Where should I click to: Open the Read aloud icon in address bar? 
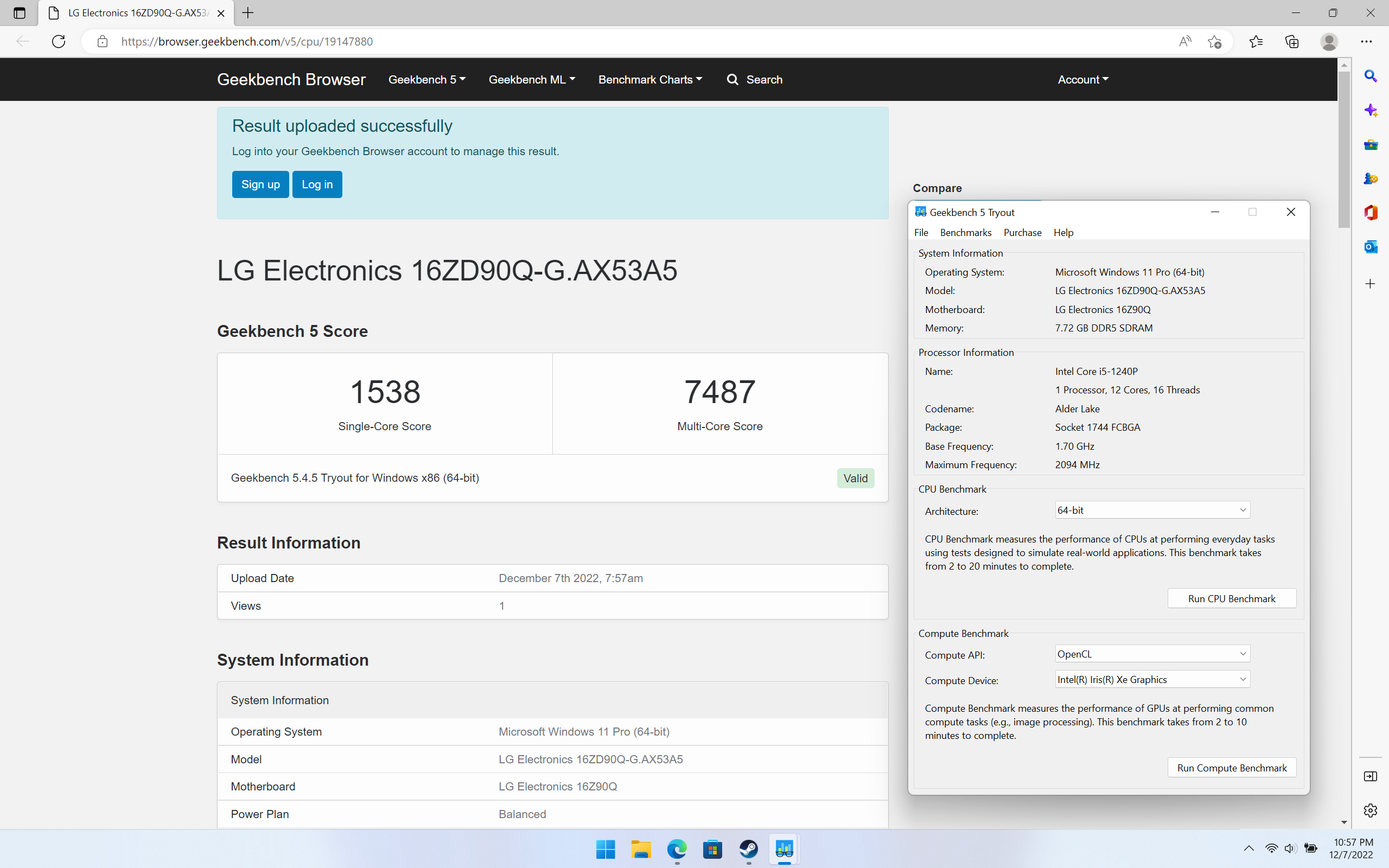pyautogui.click(x=1184, y=41)
